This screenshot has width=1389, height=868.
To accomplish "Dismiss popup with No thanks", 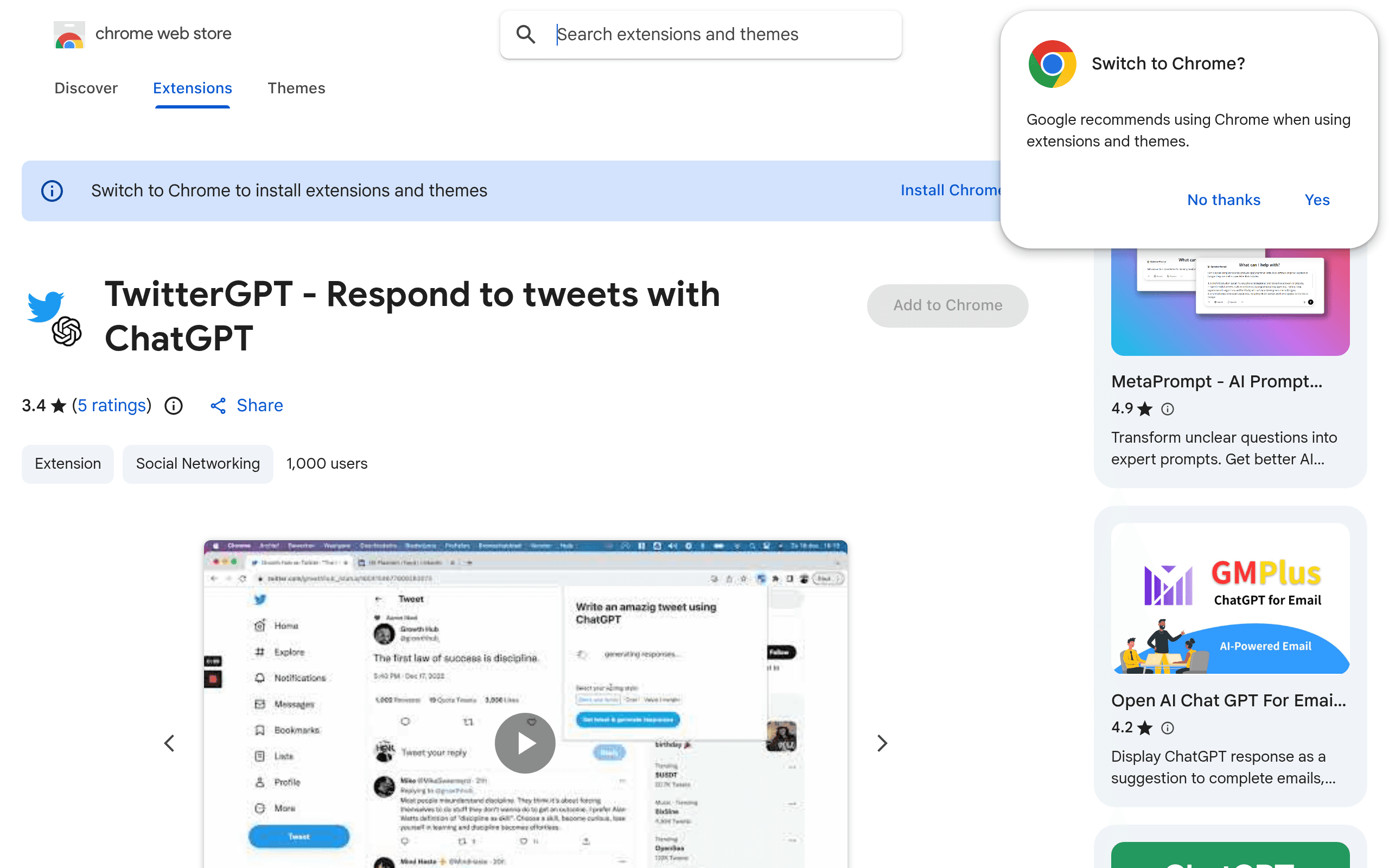I will coord(1224,200).
